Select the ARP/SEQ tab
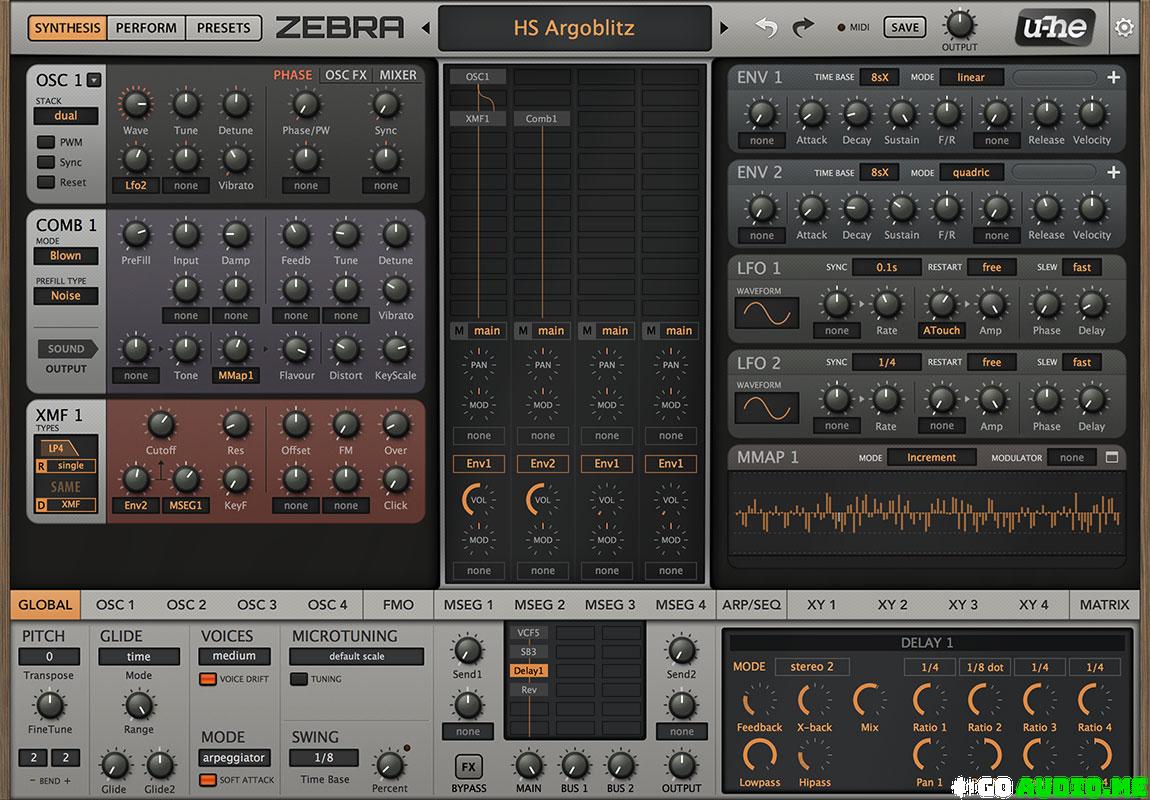This screenshot has height=800, width=1150. click(752, 605)
